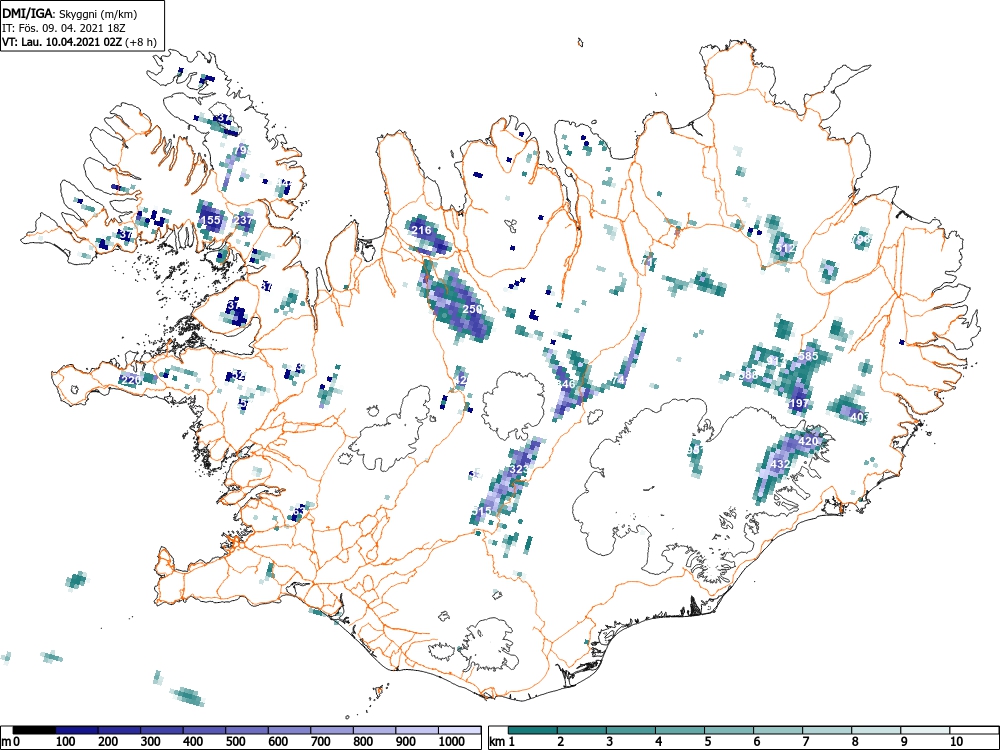
Task: Click the 500–600 m legend swatch
Action: tap(247, 730)
